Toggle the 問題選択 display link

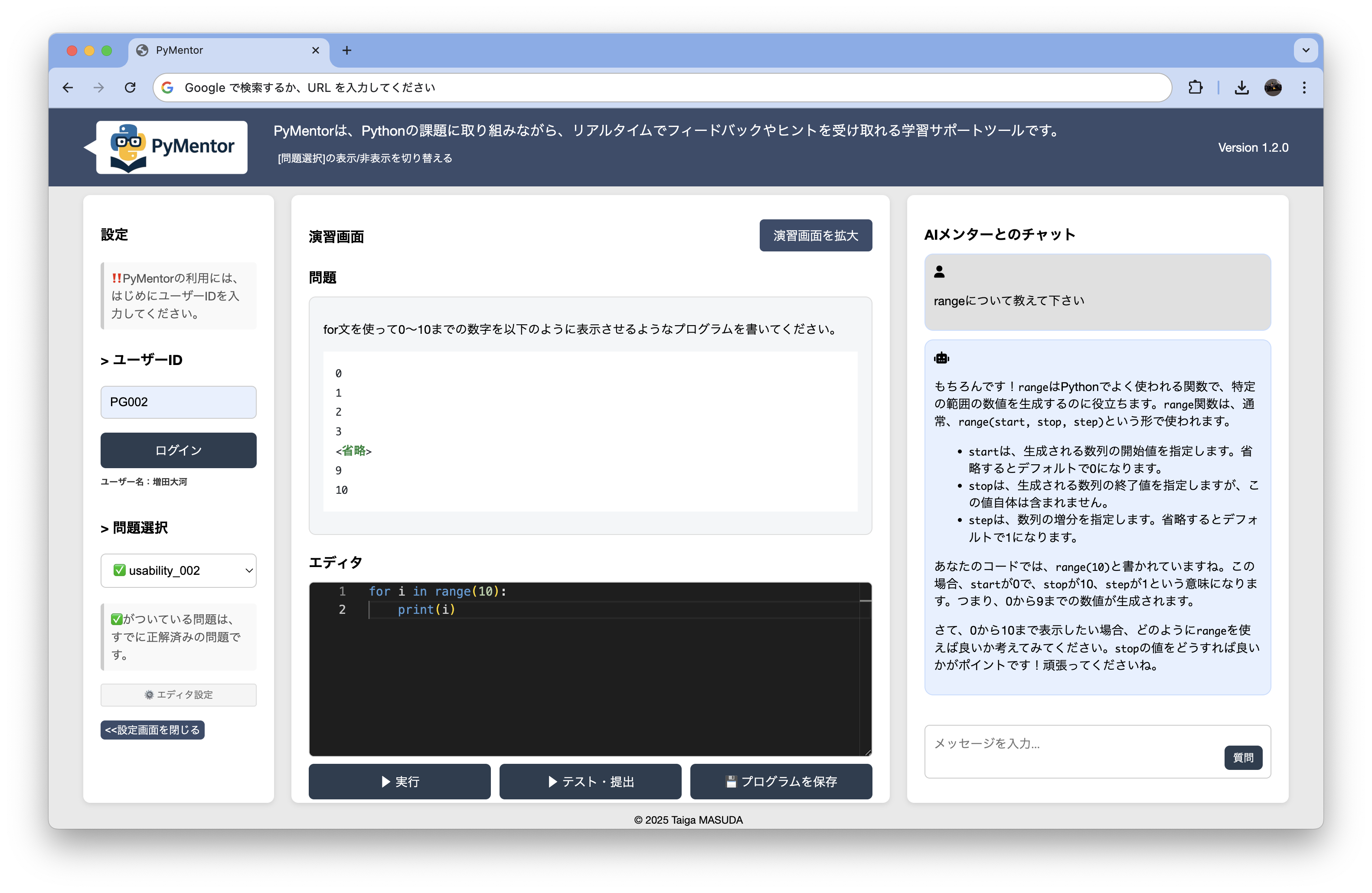[x=365, y=158]
